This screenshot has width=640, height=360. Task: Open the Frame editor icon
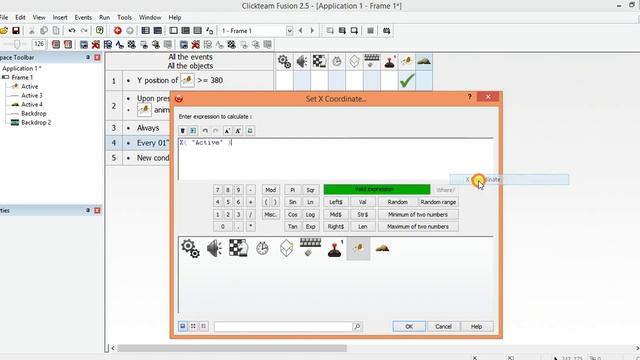173,31
